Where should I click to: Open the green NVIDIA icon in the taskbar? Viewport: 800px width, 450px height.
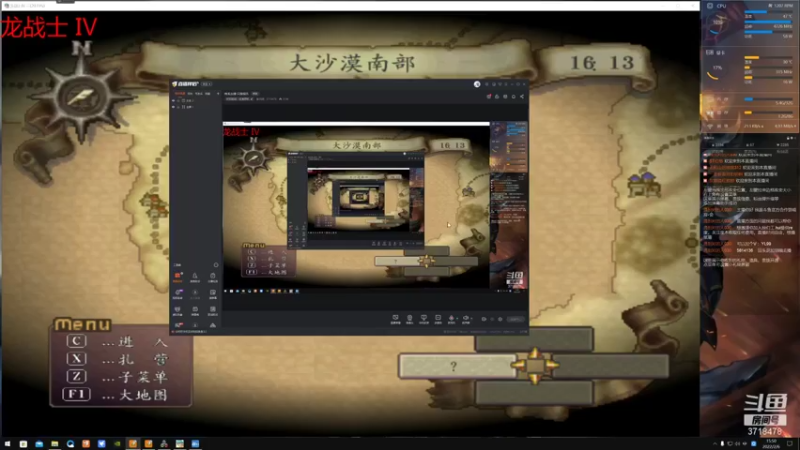coord(117,444)
